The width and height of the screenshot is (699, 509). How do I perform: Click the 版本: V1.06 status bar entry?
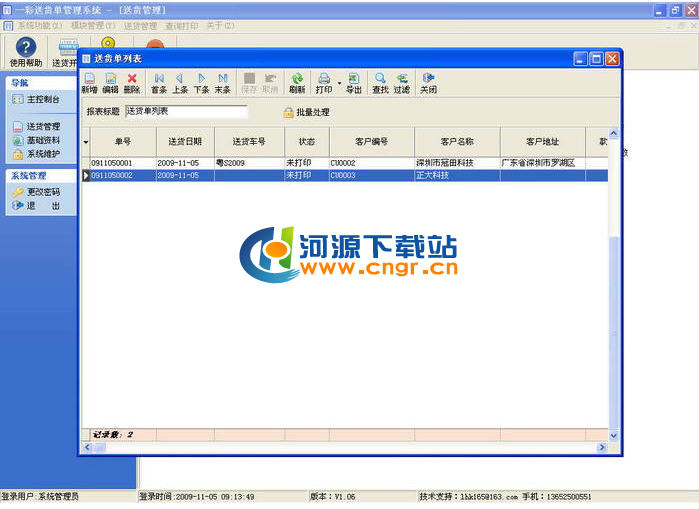pos(333,497)
